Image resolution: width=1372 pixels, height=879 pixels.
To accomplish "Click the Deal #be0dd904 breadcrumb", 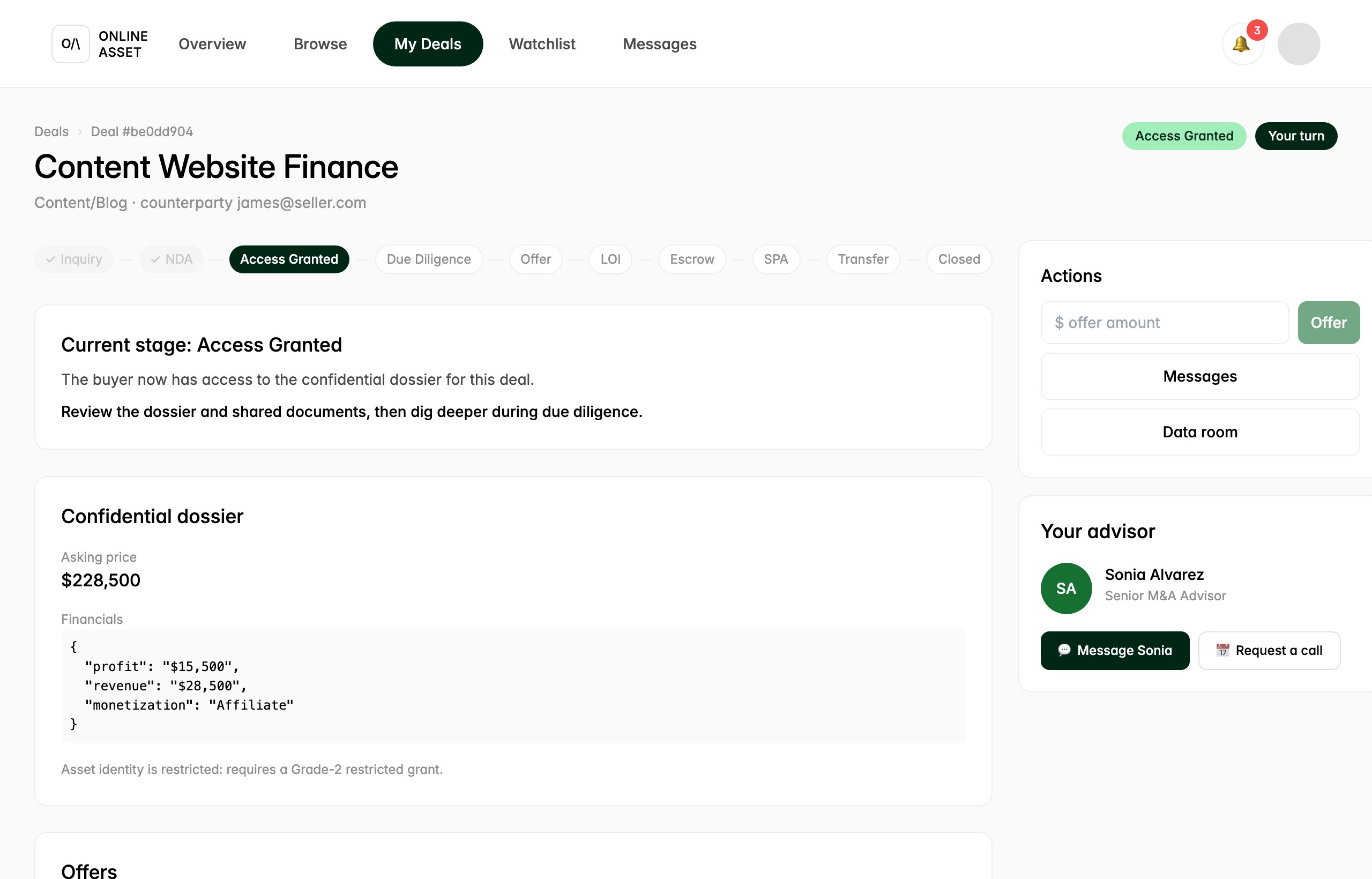I will pos(141,131).
